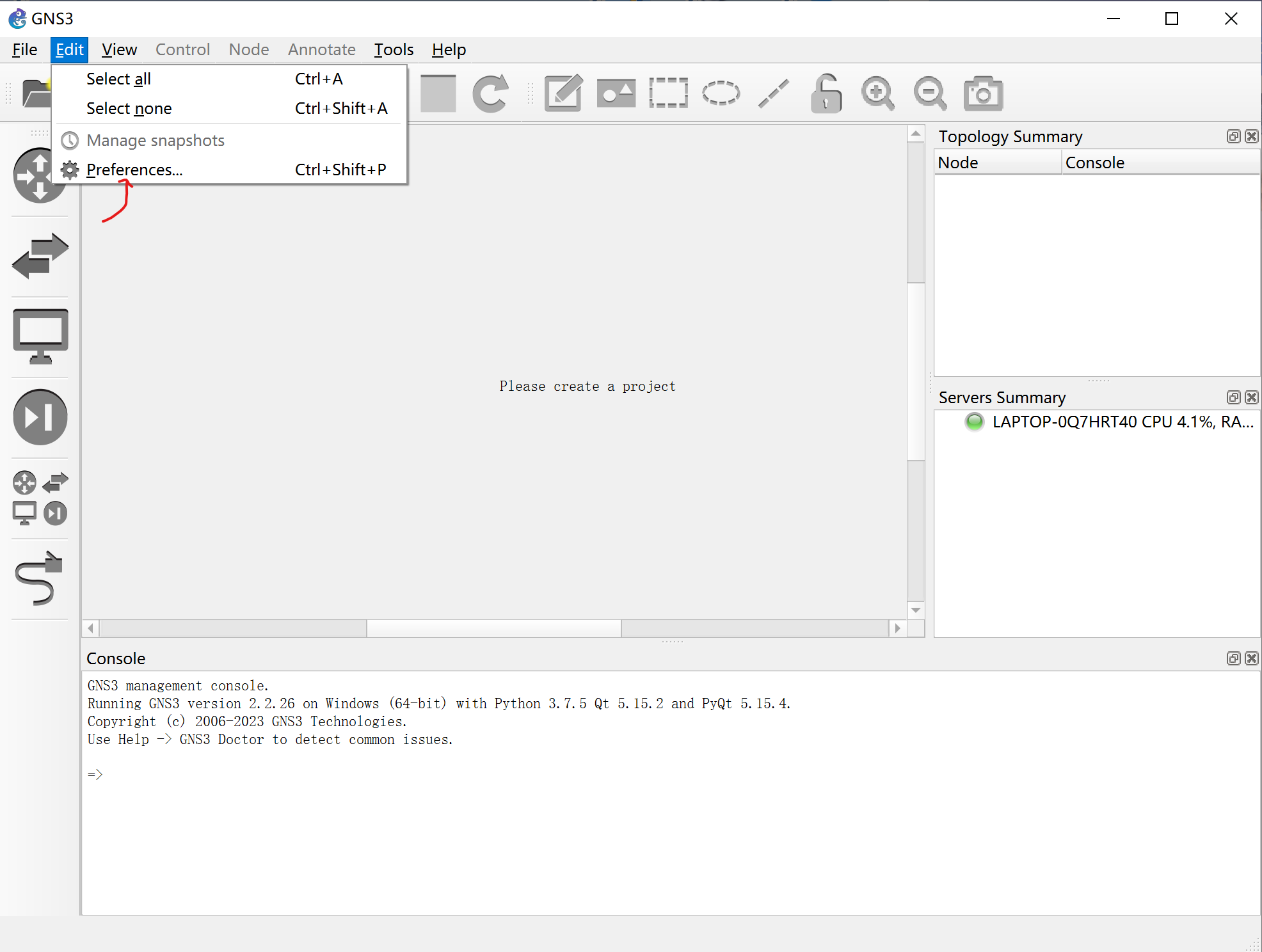1262x952 pixels.
Task: Click the add note icon
Action: pos(563,93)
